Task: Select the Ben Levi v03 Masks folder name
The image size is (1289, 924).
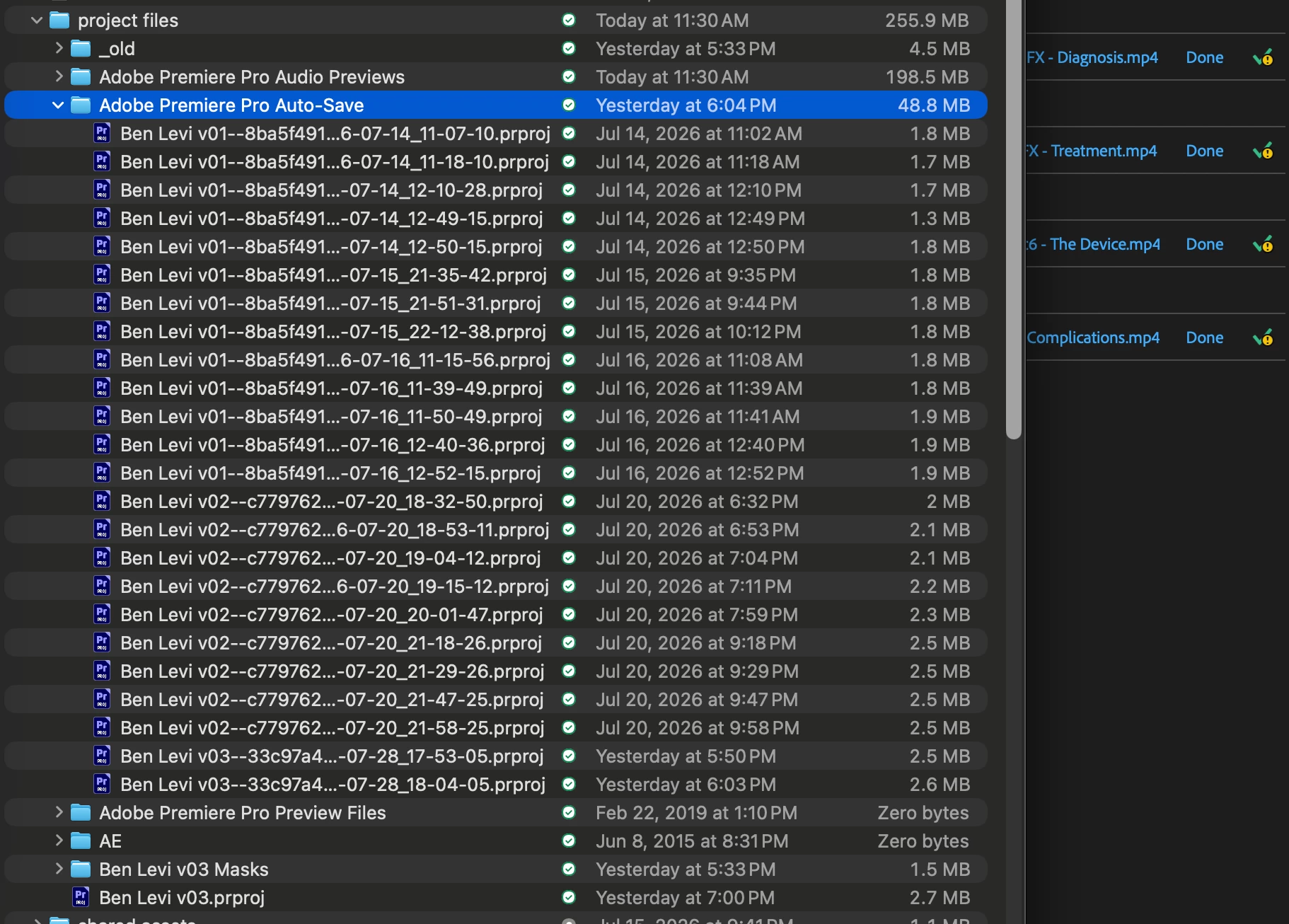Action: (184, 870)
